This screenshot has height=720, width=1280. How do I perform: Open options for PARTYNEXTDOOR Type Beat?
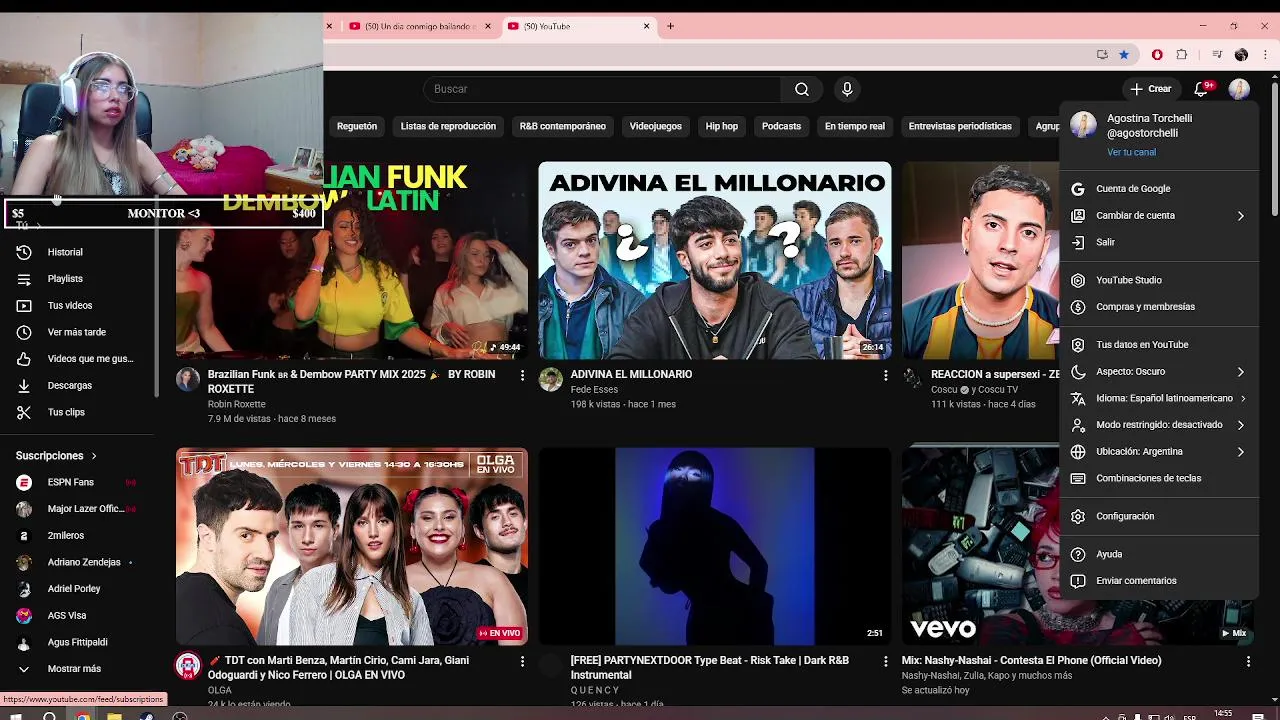885,661
